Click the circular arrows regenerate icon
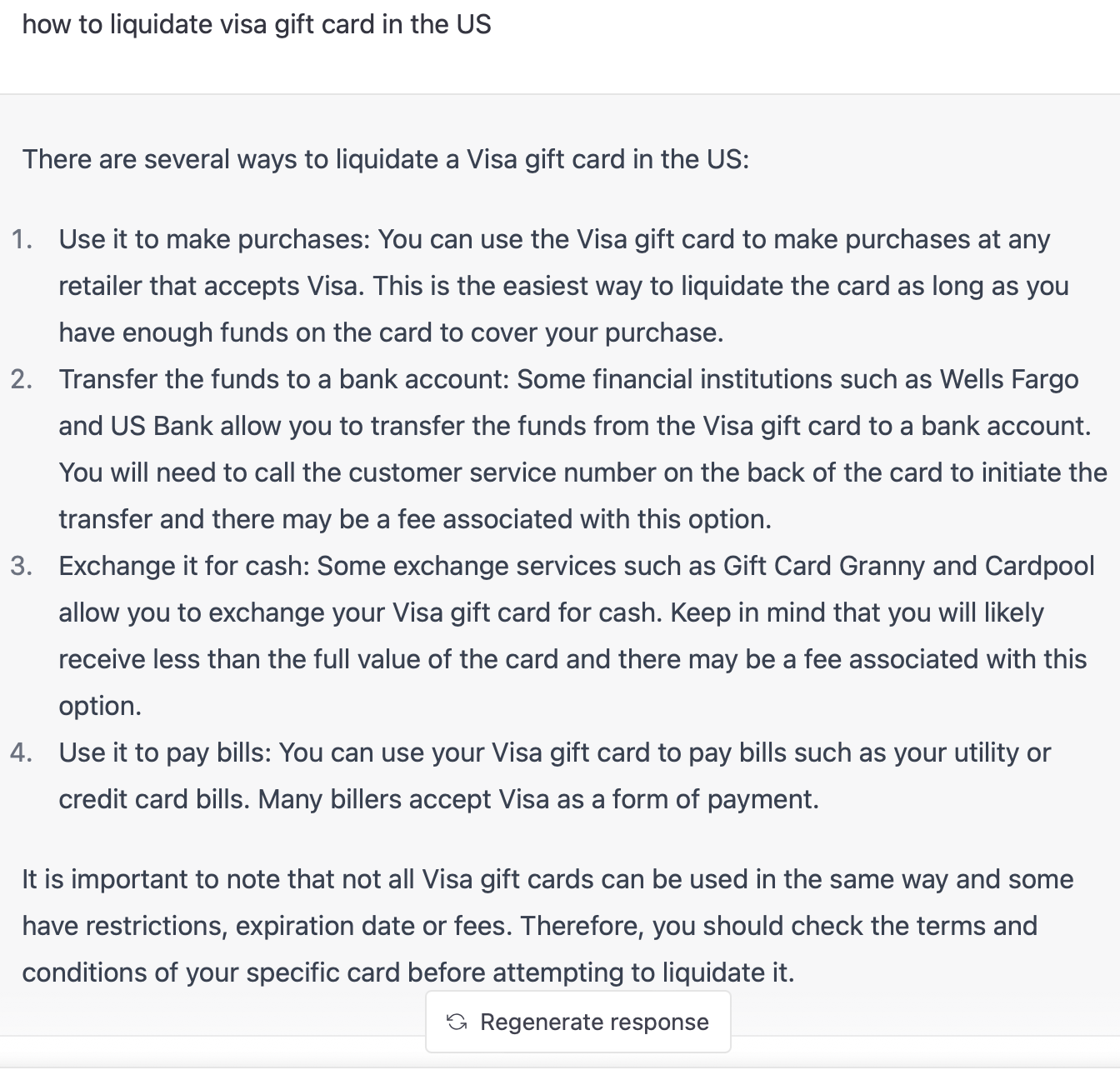Image resolution: width=1120 pixels, height=1075 pixels. (x=457, y=1022)
